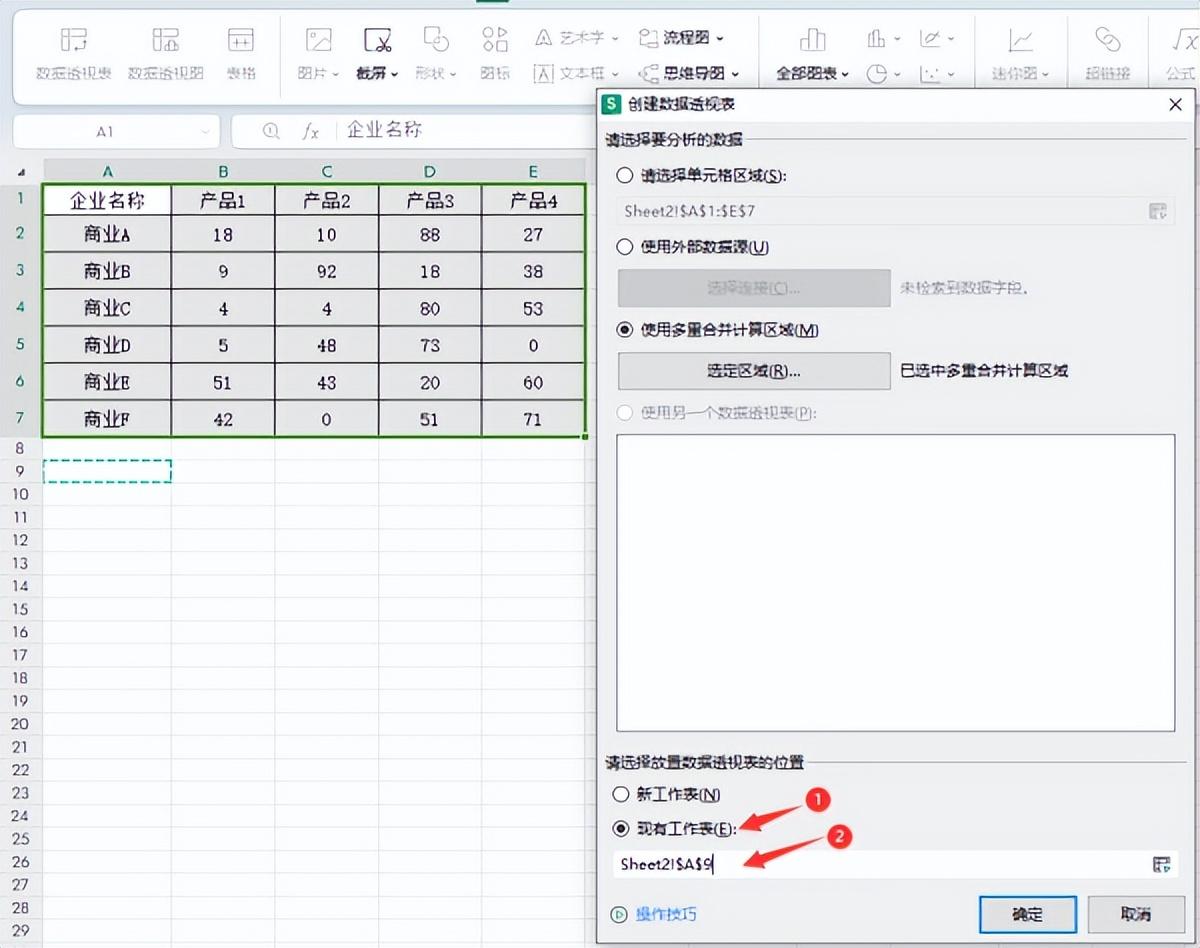Click the 数据透视表 PivotTable ribbon icon
The width and height of the screenshot is (1200, 948).
click(x=74, y=40)
